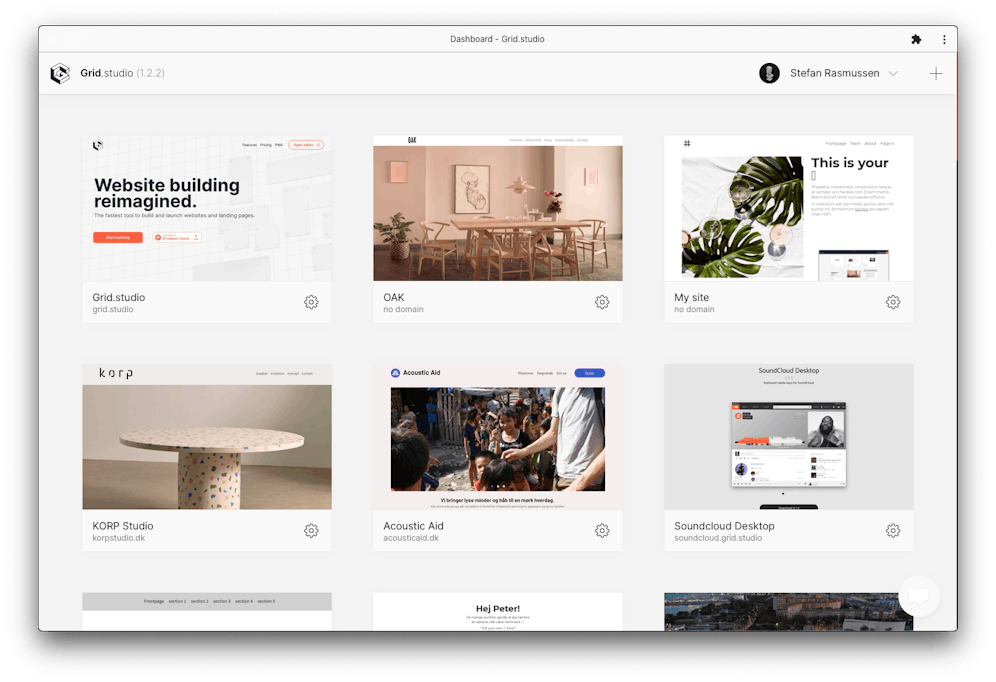
Task: Open the browser extensions puzzle icon
Action: point(916,39)
